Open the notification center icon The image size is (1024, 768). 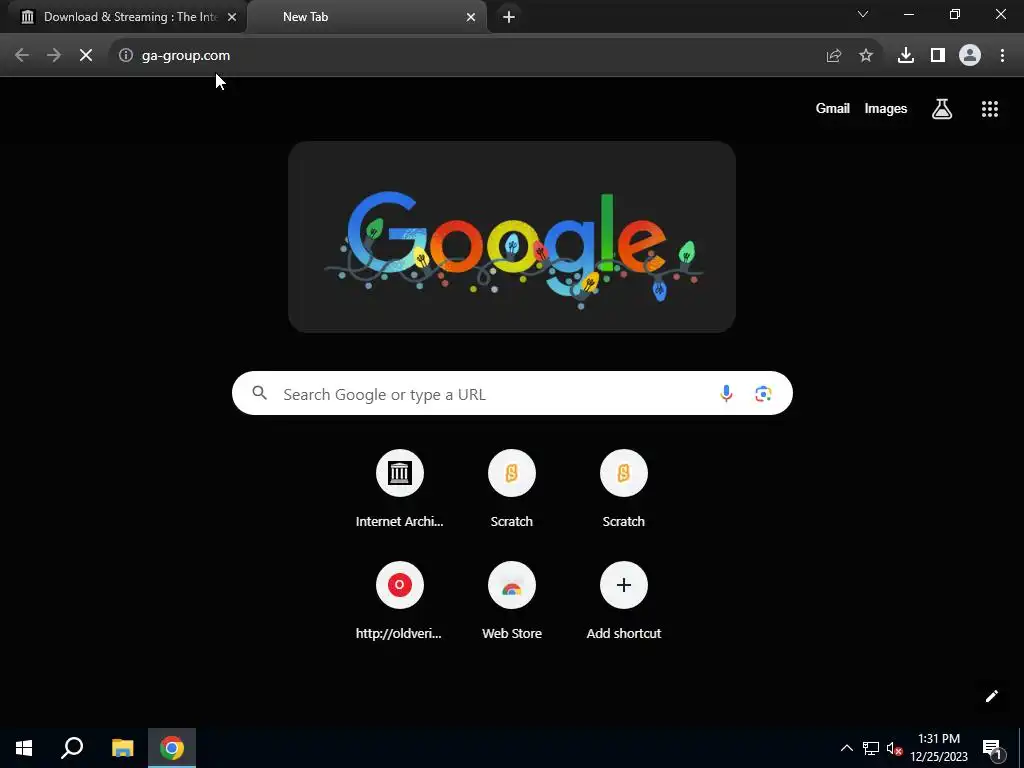[x=992, y=748]
